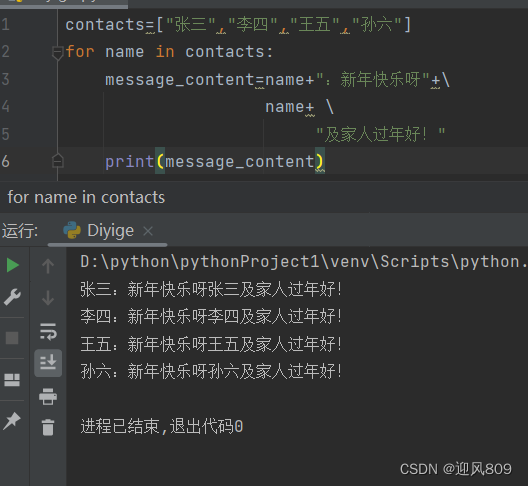Toggle Soft-Wrap in run console
528x486 pixels.
coord(48,331)
